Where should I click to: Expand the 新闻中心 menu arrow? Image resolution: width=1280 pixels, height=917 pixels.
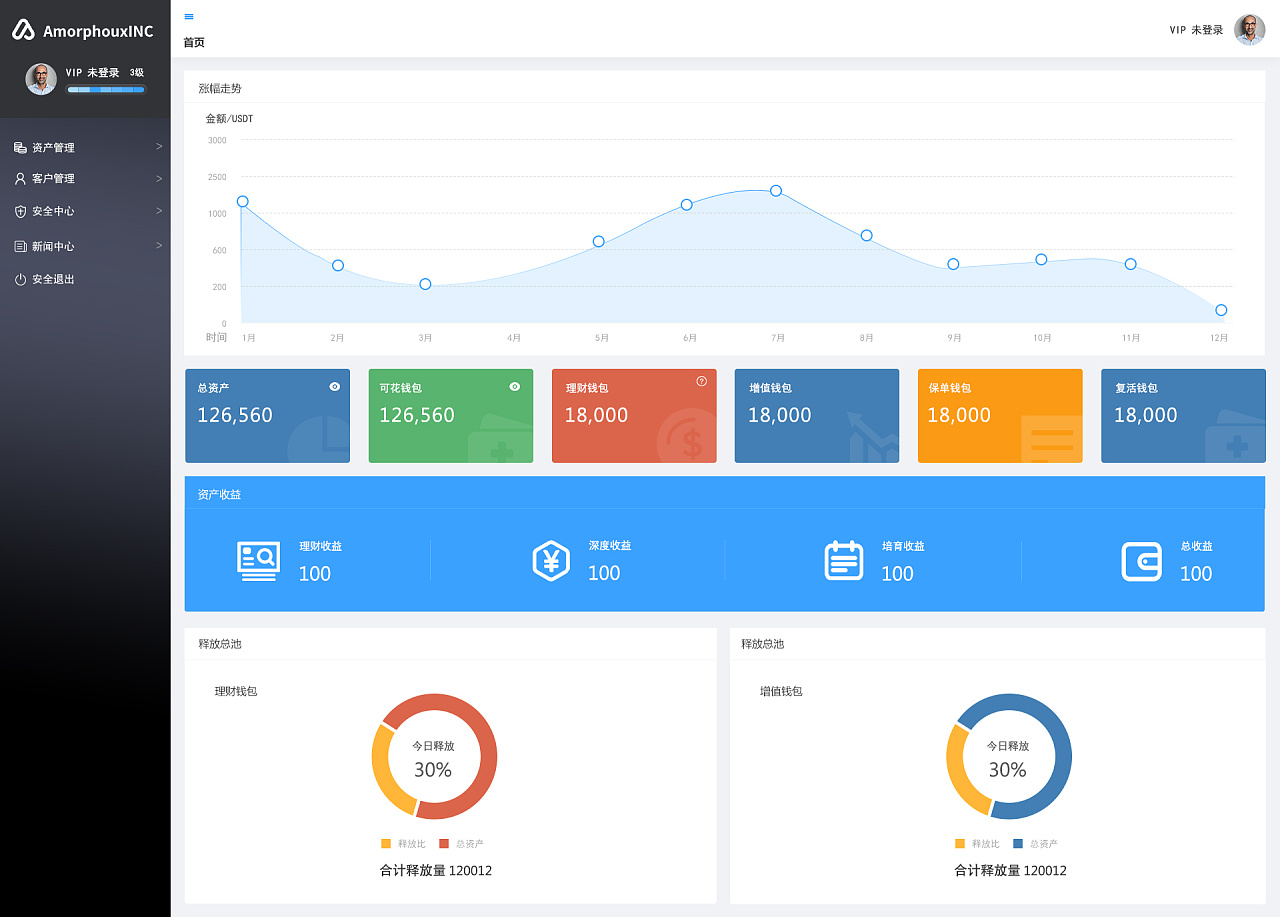[x=159, y=245]
